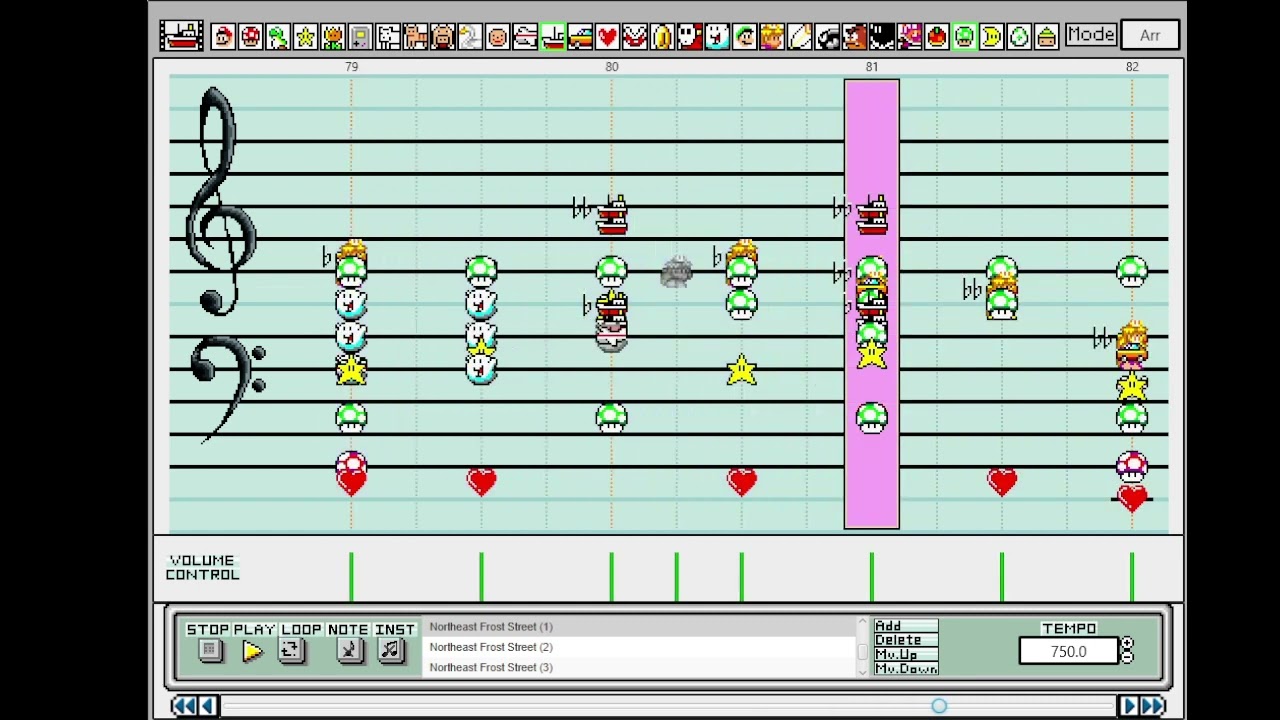Viewport: 1280px width, 720px height.
Task: Click the tempo value field showing 750.0
Action: tap(1068, 652)
